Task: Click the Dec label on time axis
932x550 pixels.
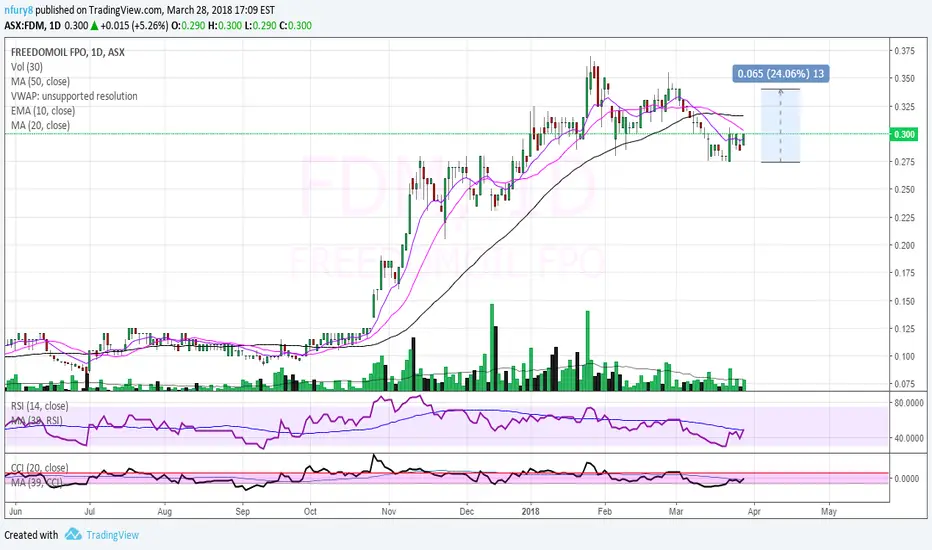Action: pyautogui.click(x=467, y=511)
